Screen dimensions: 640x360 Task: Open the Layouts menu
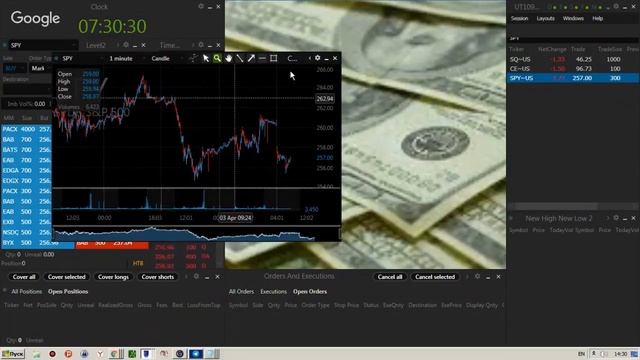pyautogui.click(x=545, y=18)
